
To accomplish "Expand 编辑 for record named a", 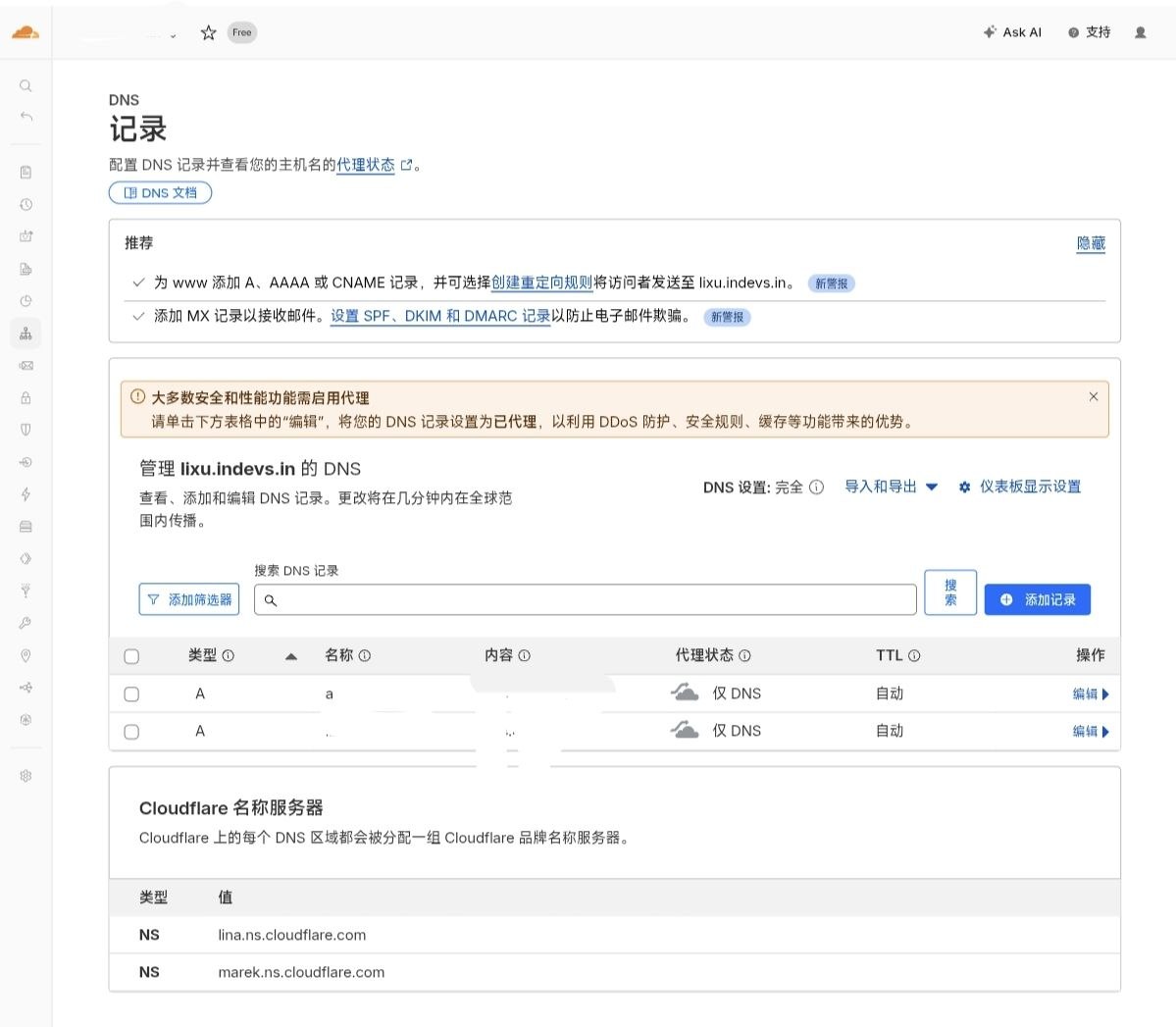I will 1091,693.
